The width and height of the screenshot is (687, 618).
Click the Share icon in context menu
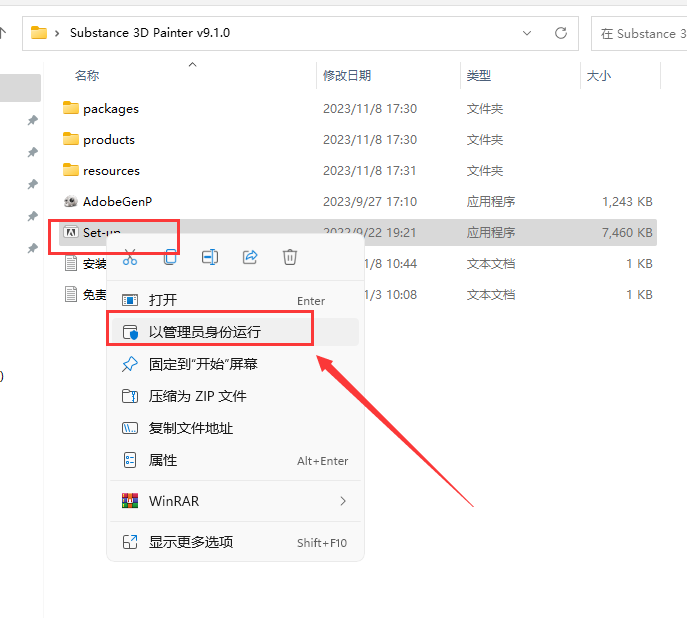pyautogui.click(x=250, y=257)
